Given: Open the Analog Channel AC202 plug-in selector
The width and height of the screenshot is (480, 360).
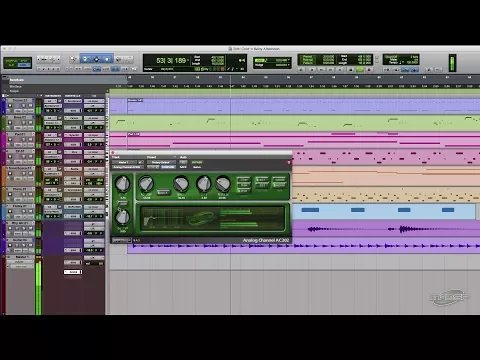Looking at the screenshot, I should [x=128, y=167].
